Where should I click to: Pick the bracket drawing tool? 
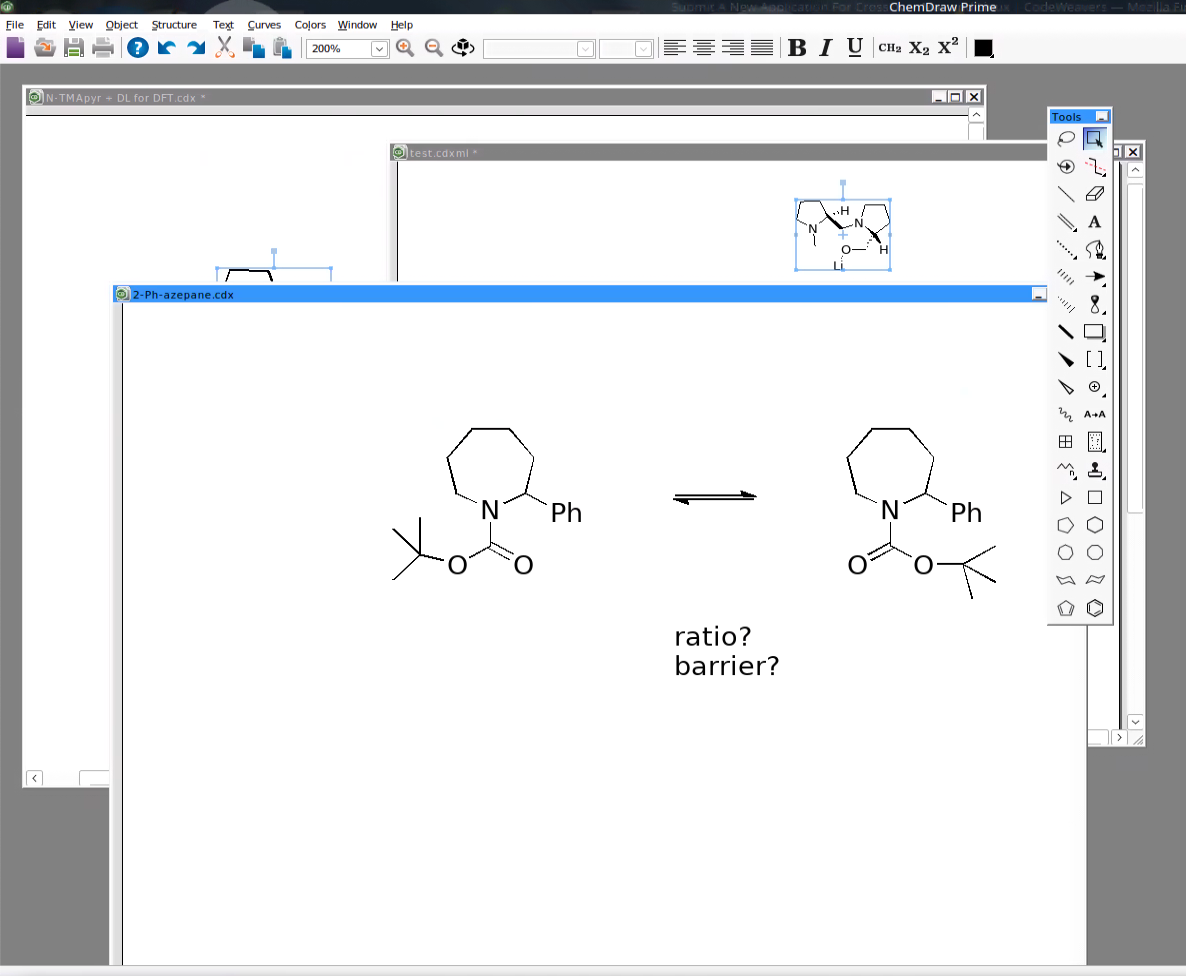pyautogui.click(x=1095, y=360)
